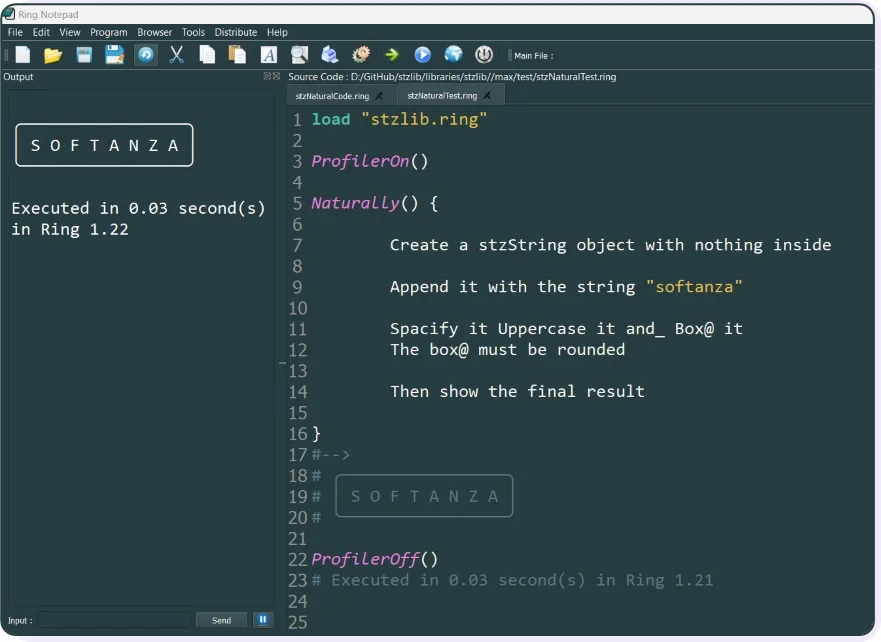Open the Distribute menu
The image size is (881, 642).
(x=235, y=32)
